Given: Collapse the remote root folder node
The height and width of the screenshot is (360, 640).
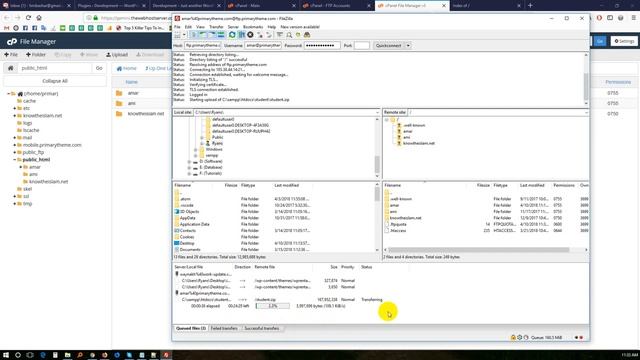Looking at the screenshot, I should [387, 120].
